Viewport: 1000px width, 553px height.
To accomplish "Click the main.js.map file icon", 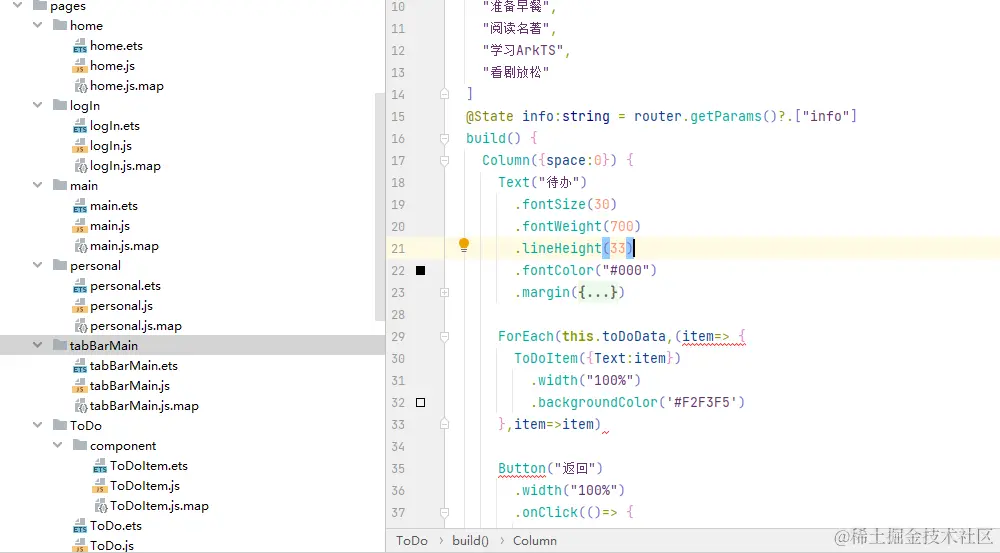I will pyautogui.click(x=80, y=246).
